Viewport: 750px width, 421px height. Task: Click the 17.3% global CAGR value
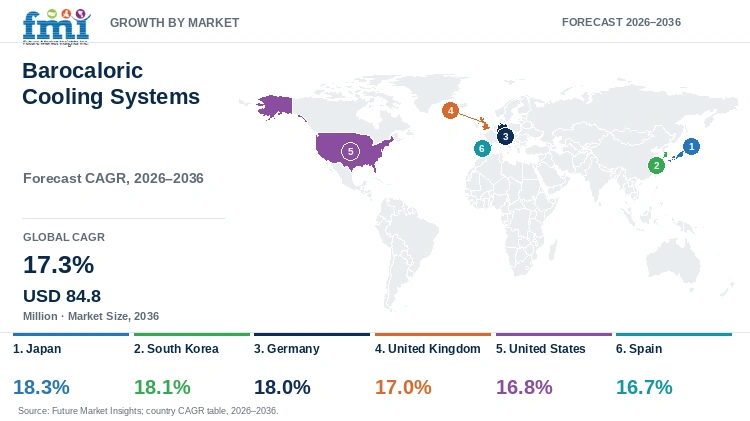(x=58, y=265)
